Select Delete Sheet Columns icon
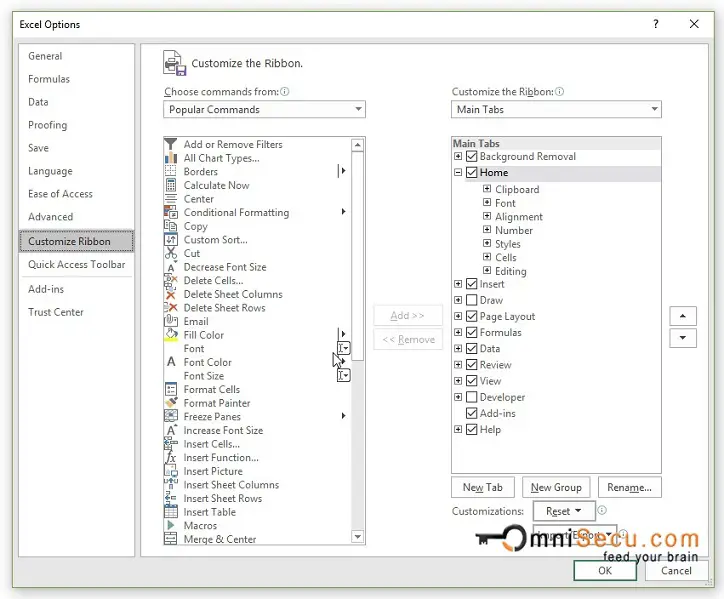Viewport: 724px width, 599px height. pos(171,294)
